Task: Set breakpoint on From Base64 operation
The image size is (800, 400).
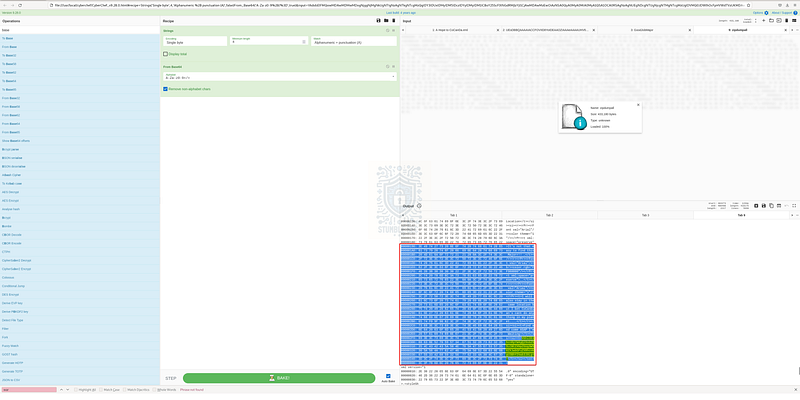Action: pos(393,66)
